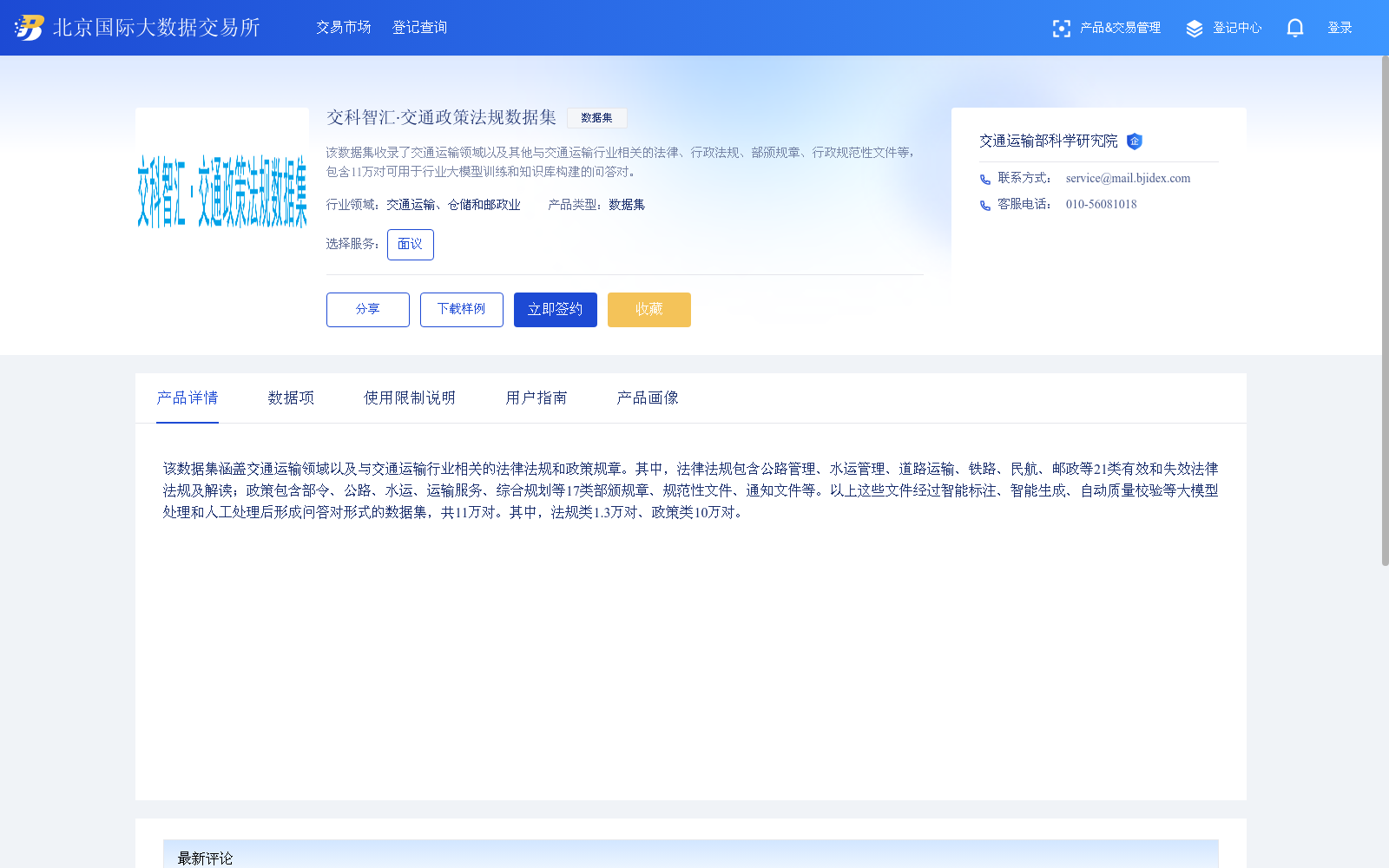Click the phone icon beside 联系方式

[x=984, y=180]
